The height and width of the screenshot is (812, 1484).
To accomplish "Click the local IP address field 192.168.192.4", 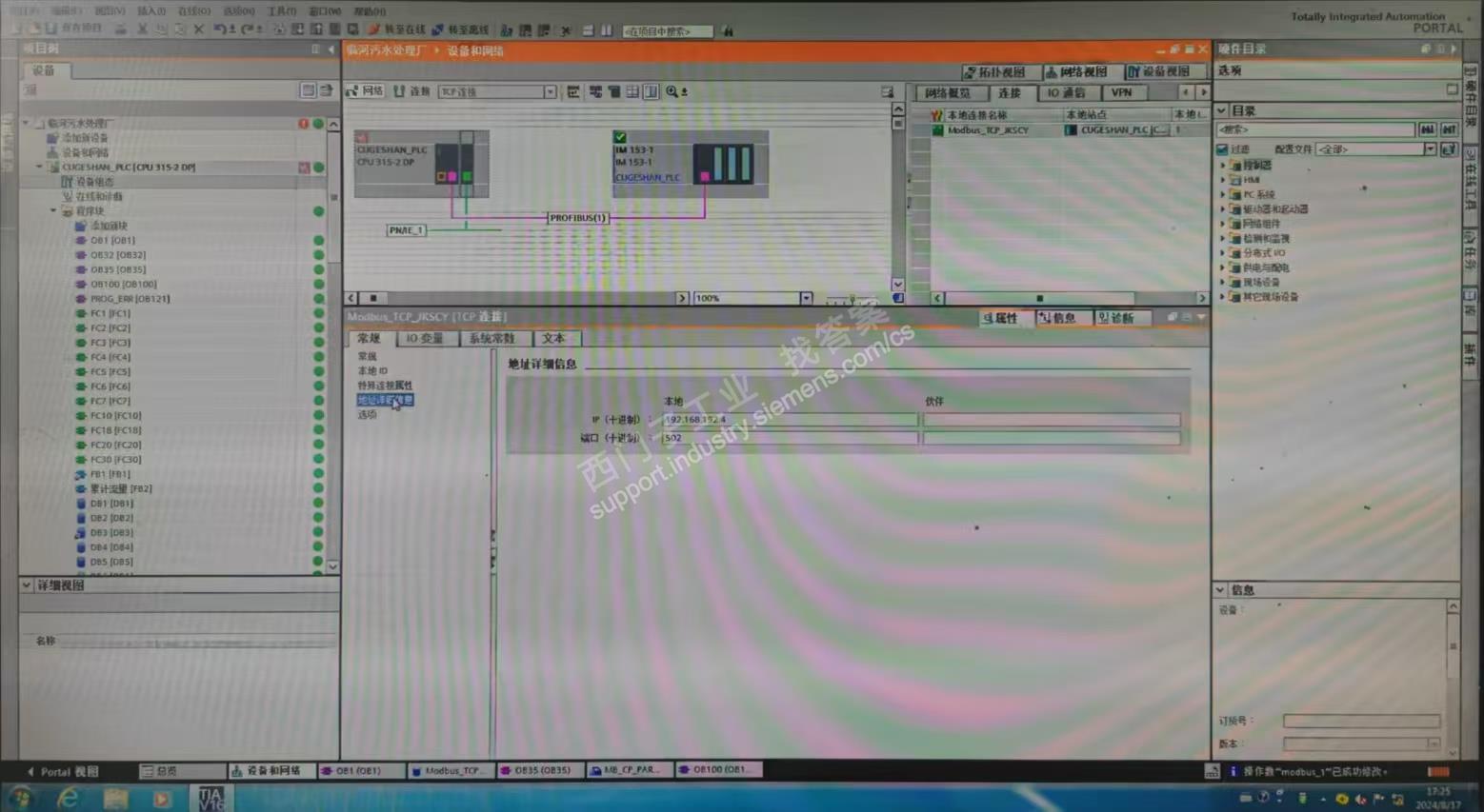I will click(x=790, y=420).
